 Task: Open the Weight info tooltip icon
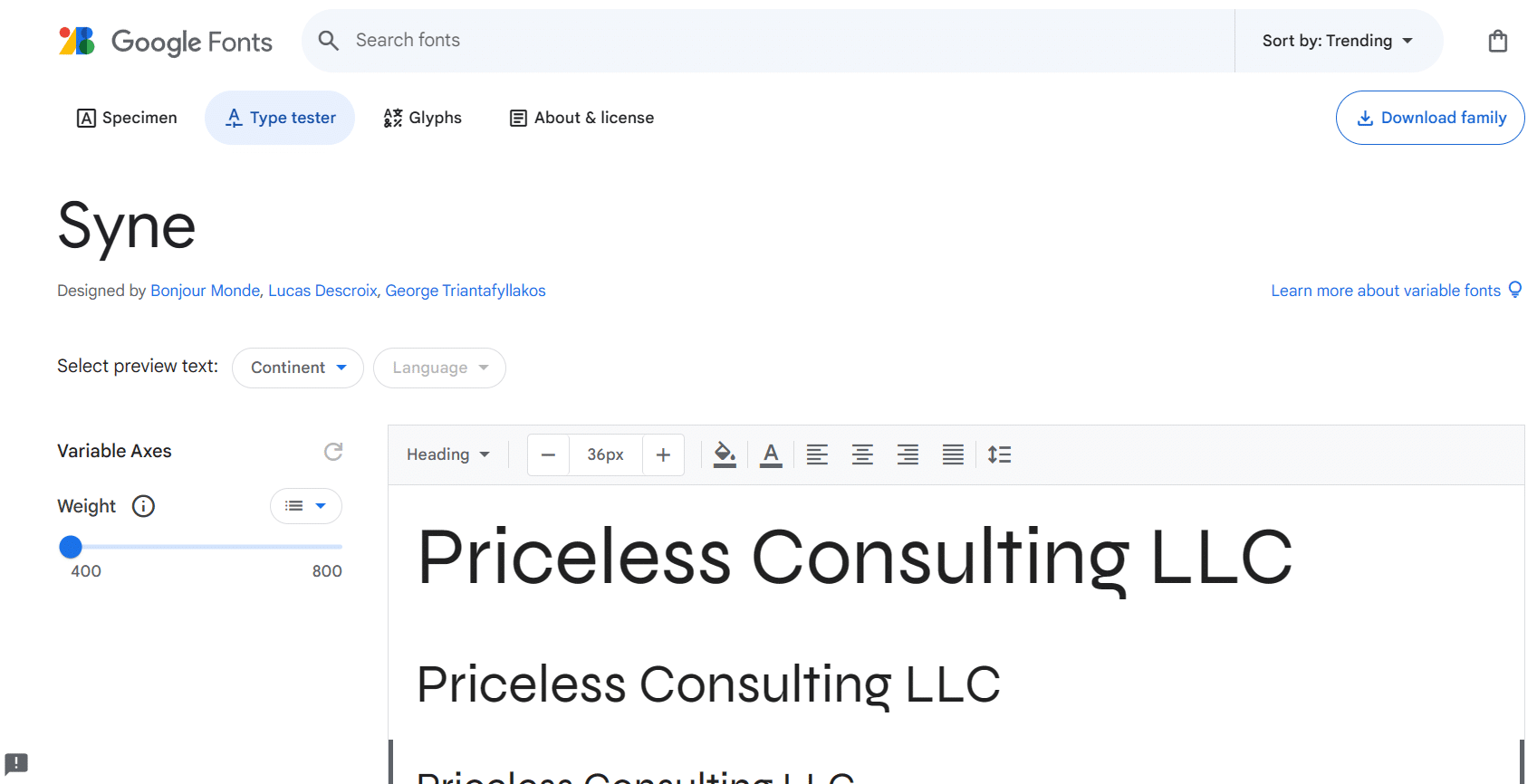[143, 506]
